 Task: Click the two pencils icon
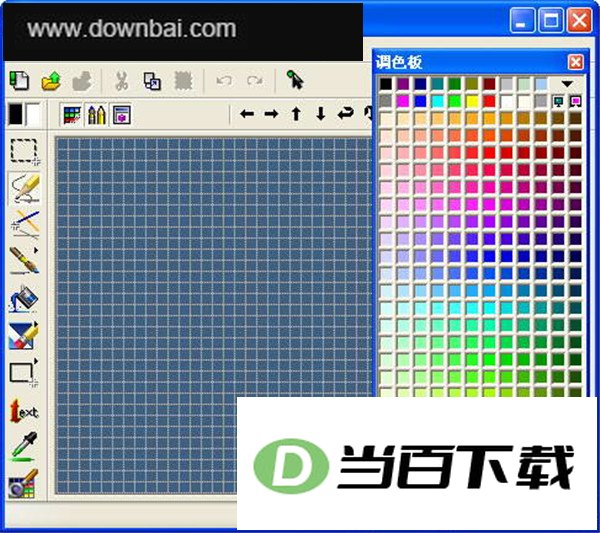pos(97,114)
